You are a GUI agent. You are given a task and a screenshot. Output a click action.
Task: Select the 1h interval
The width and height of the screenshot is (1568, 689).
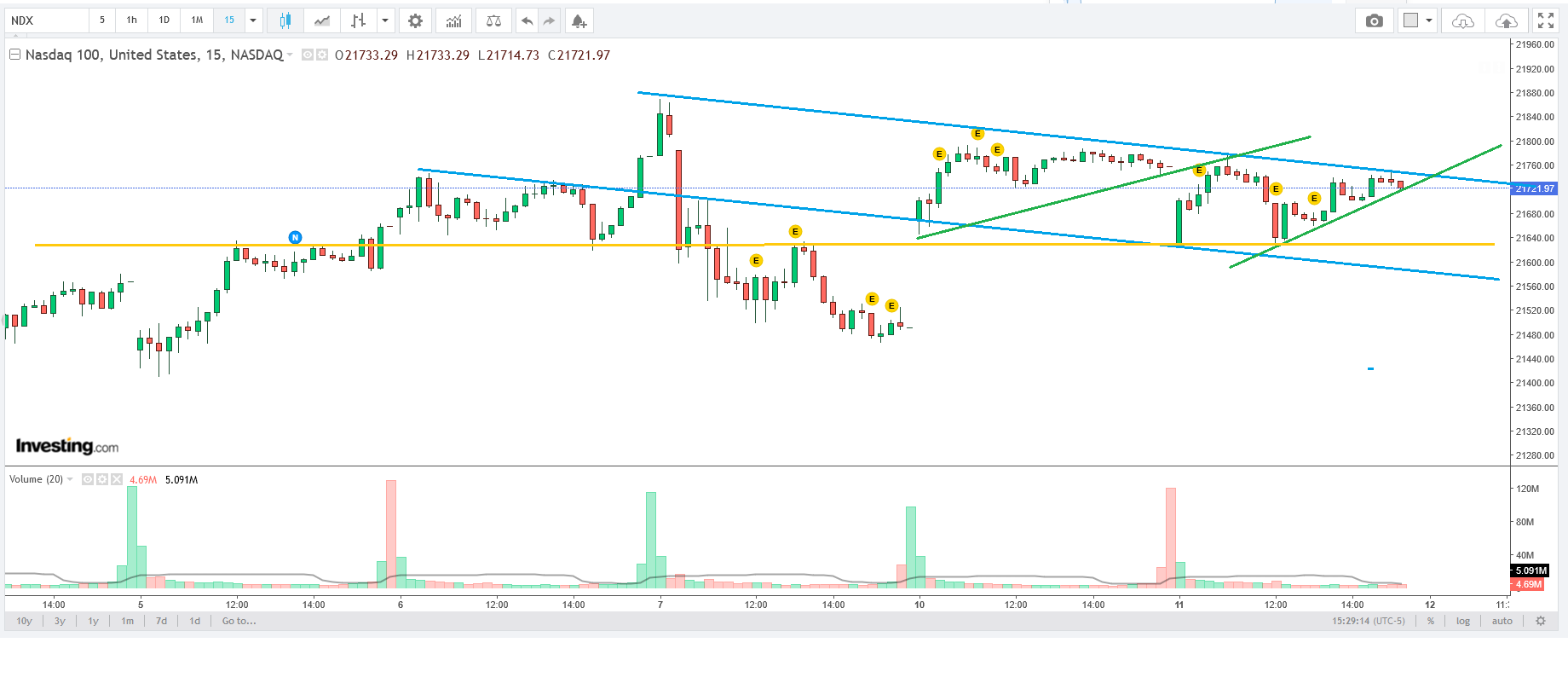point(131,20)
